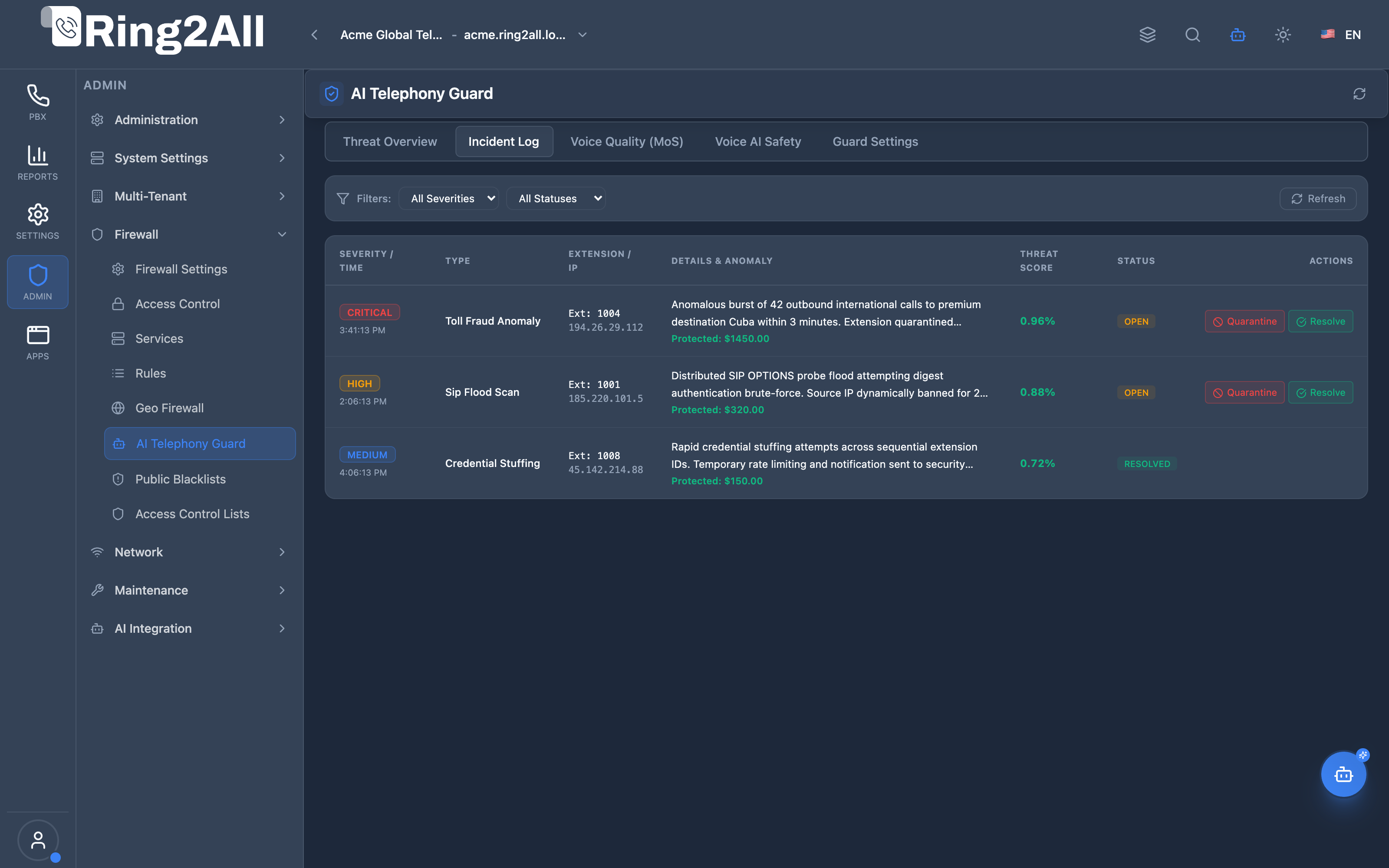Click IP address 185.220.101.5

click(606, 398)
